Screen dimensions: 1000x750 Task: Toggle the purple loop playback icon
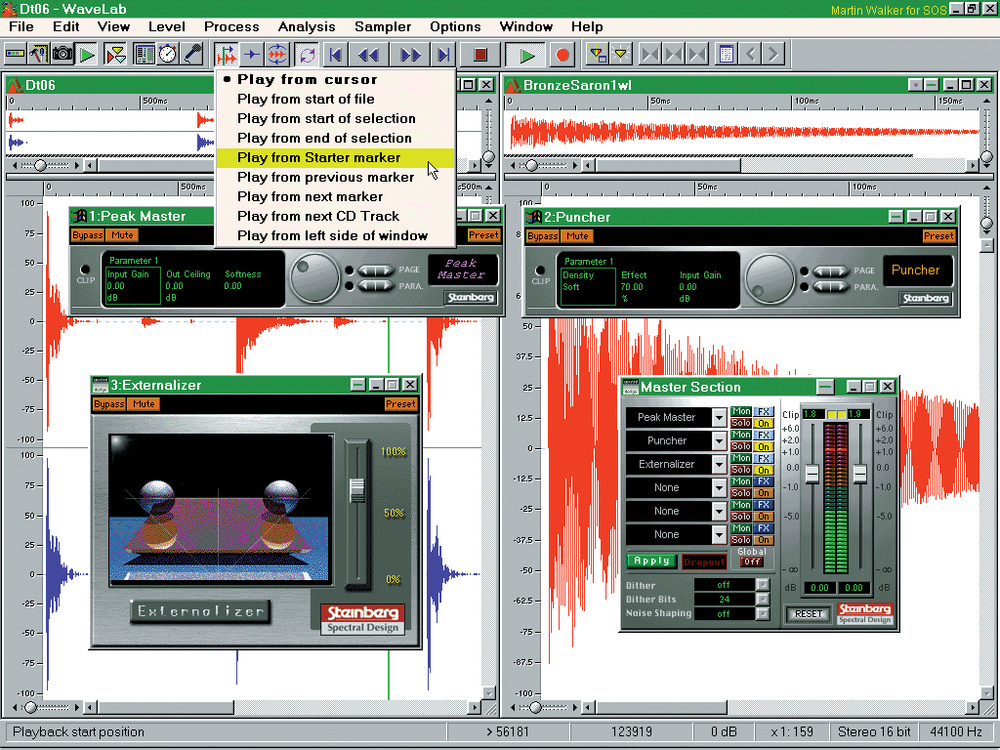pyautogui.click(x=307, y=55)
